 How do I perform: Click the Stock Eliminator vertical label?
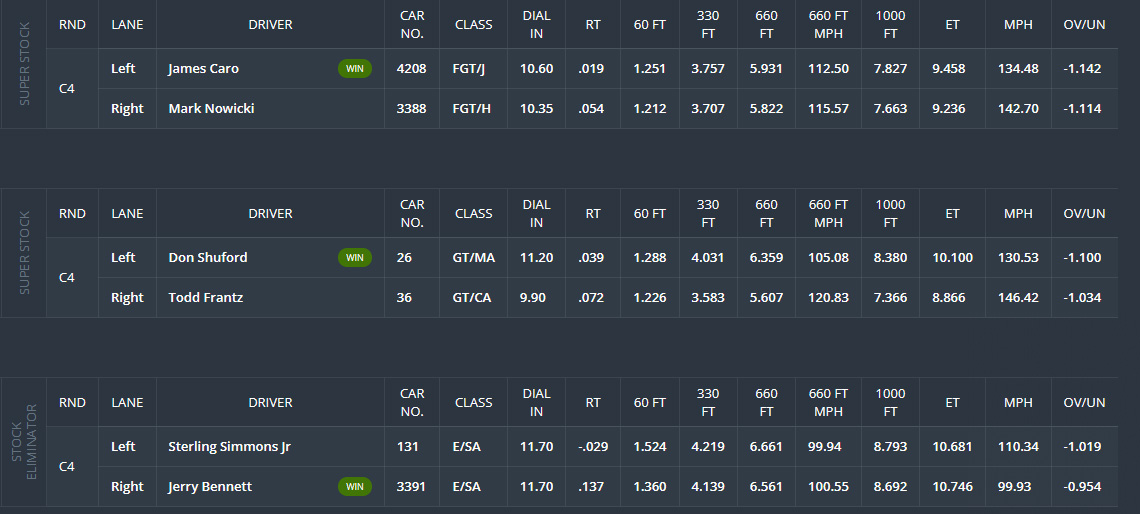[x=25, y=442]
